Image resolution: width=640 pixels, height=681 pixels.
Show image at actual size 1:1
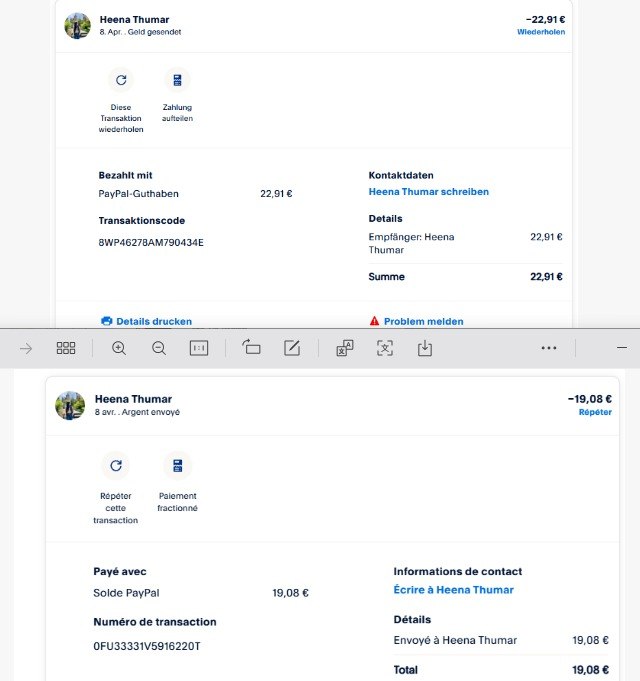click(x=199, y=348)
